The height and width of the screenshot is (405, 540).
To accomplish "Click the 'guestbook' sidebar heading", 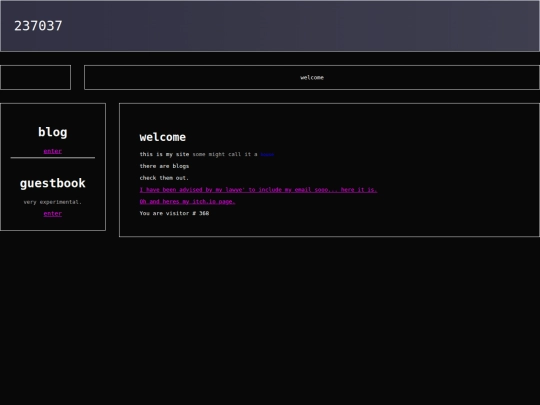I will tap(53, 183).
